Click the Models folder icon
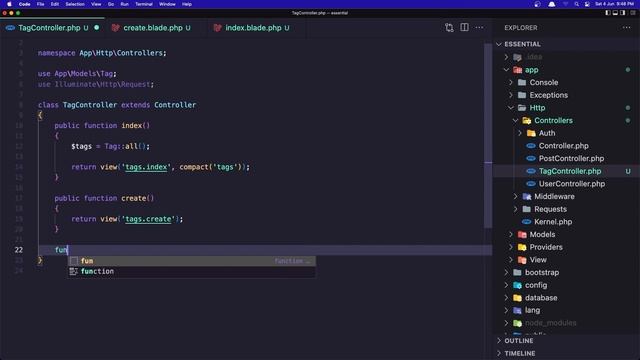The height and width of the screenshot is (360, 640). click(522, 234)
